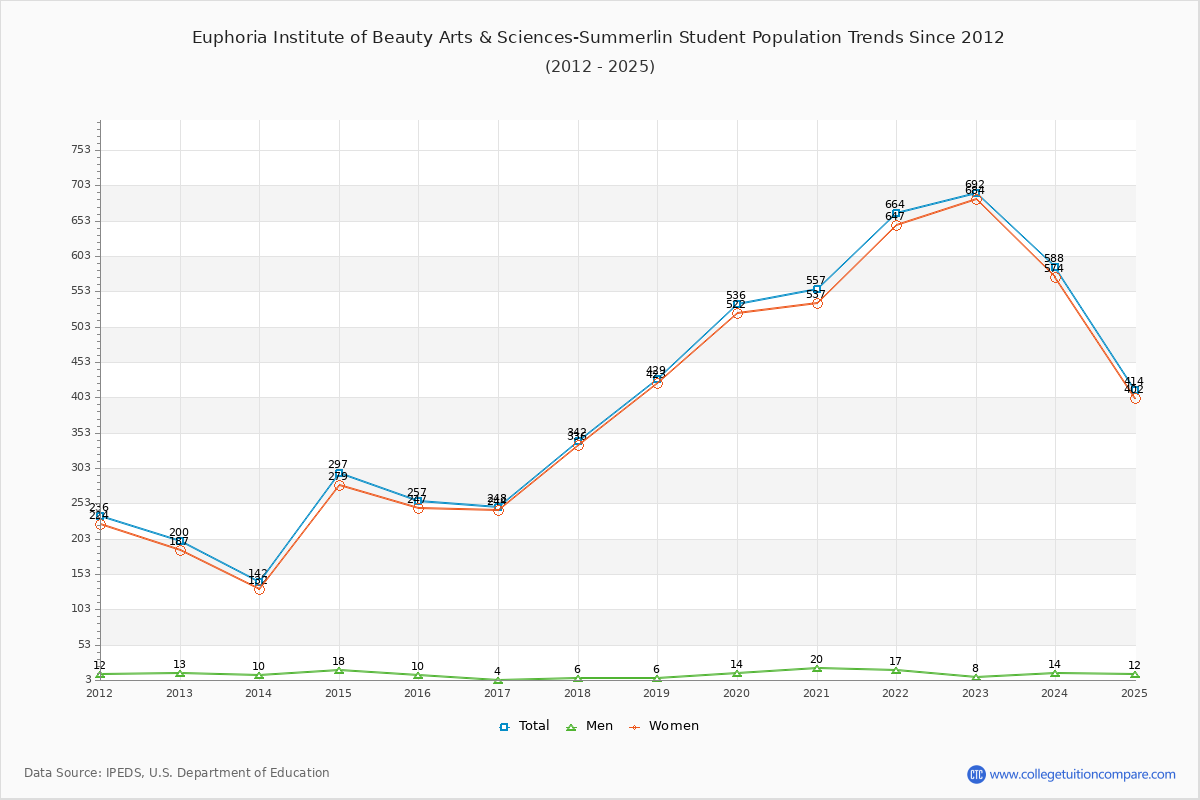Click the 2018 Men marker labeled 6
This screenshot has height=800, width=1200.
point(578,678)
